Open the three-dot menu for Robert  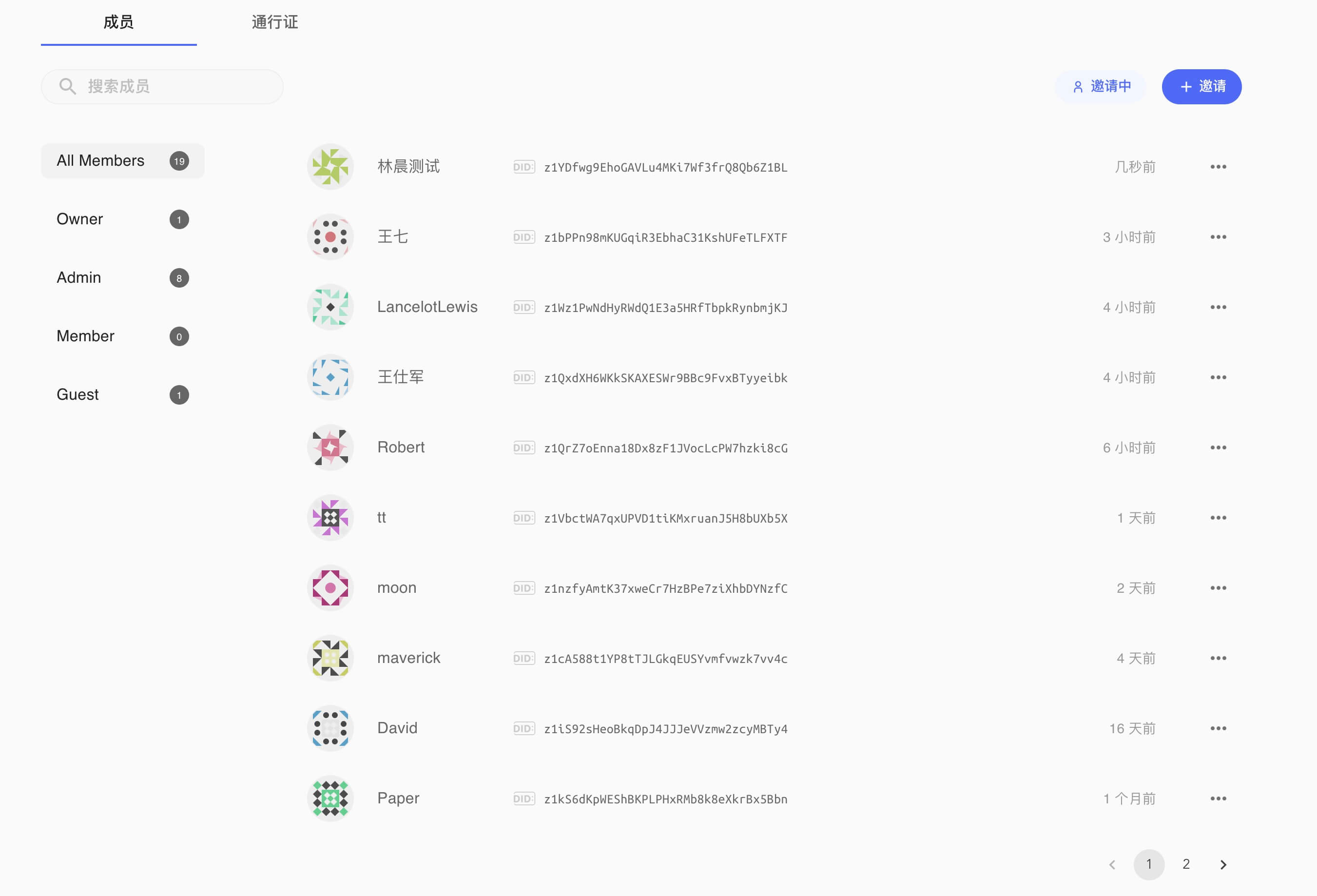[x=1218, y=448]
